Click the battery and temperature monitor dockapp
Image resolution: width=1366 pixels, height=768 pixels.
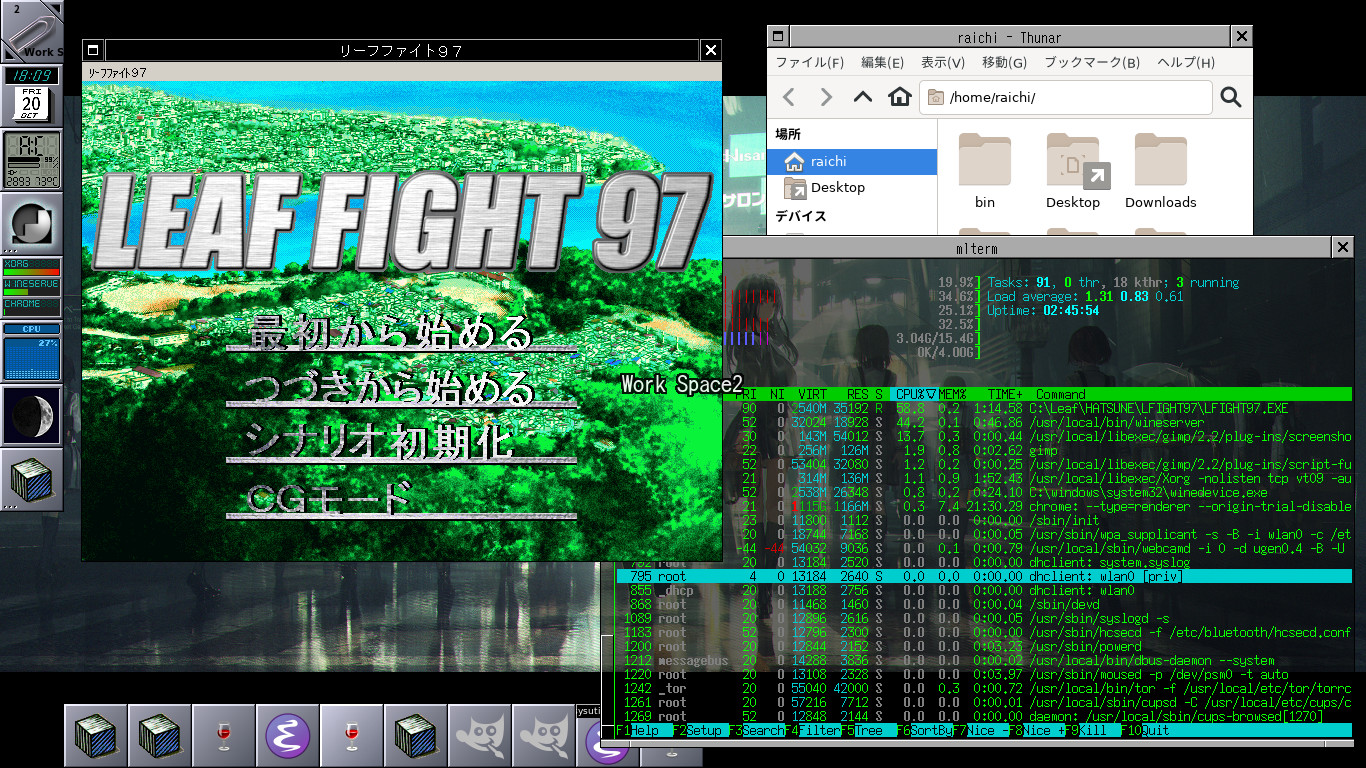tap(32, 160)
